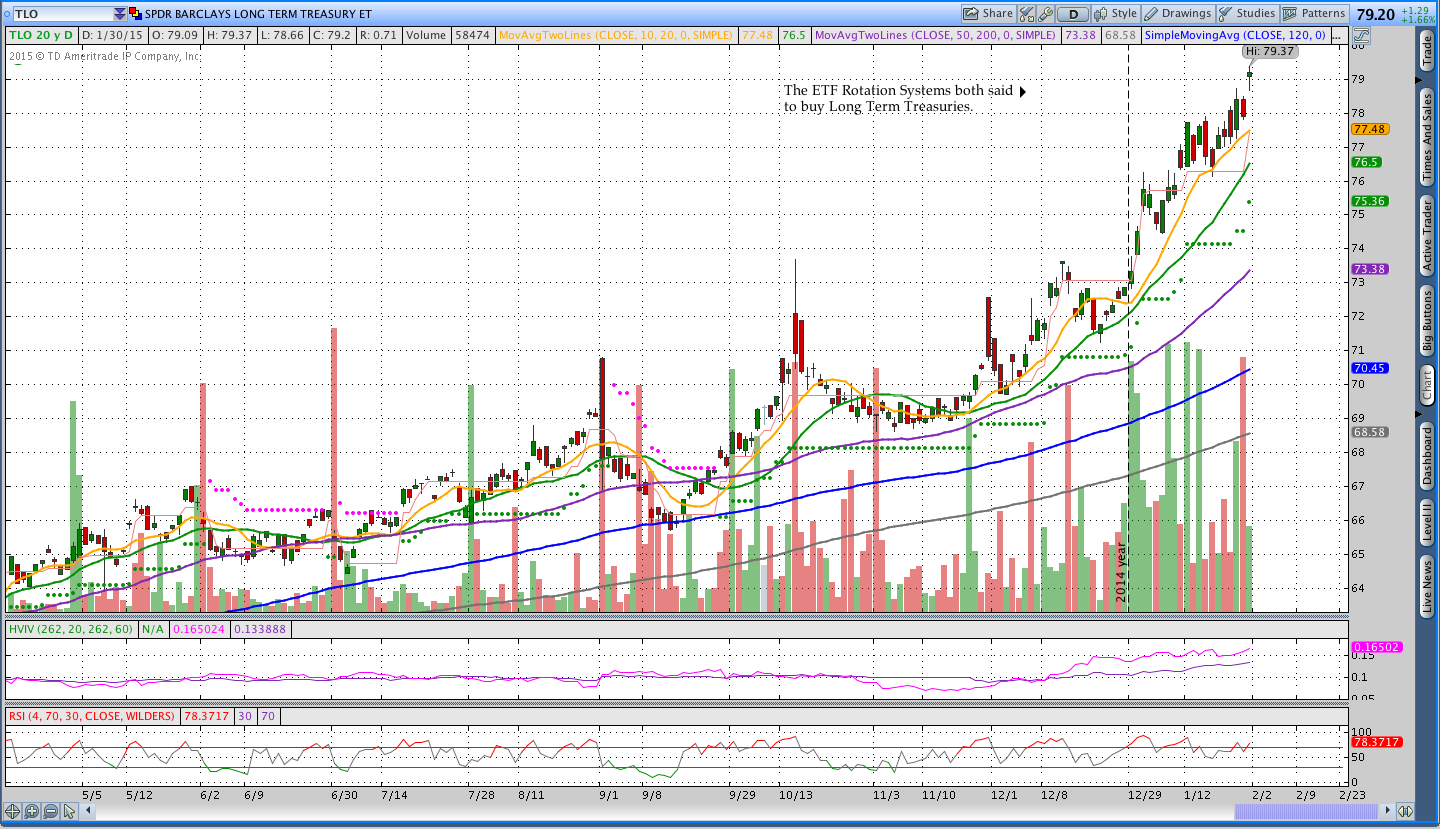Screen dimensions: 1440x829
Task: Open the Dashboard sidebar tab
Action: click(x=1427, y=457)
